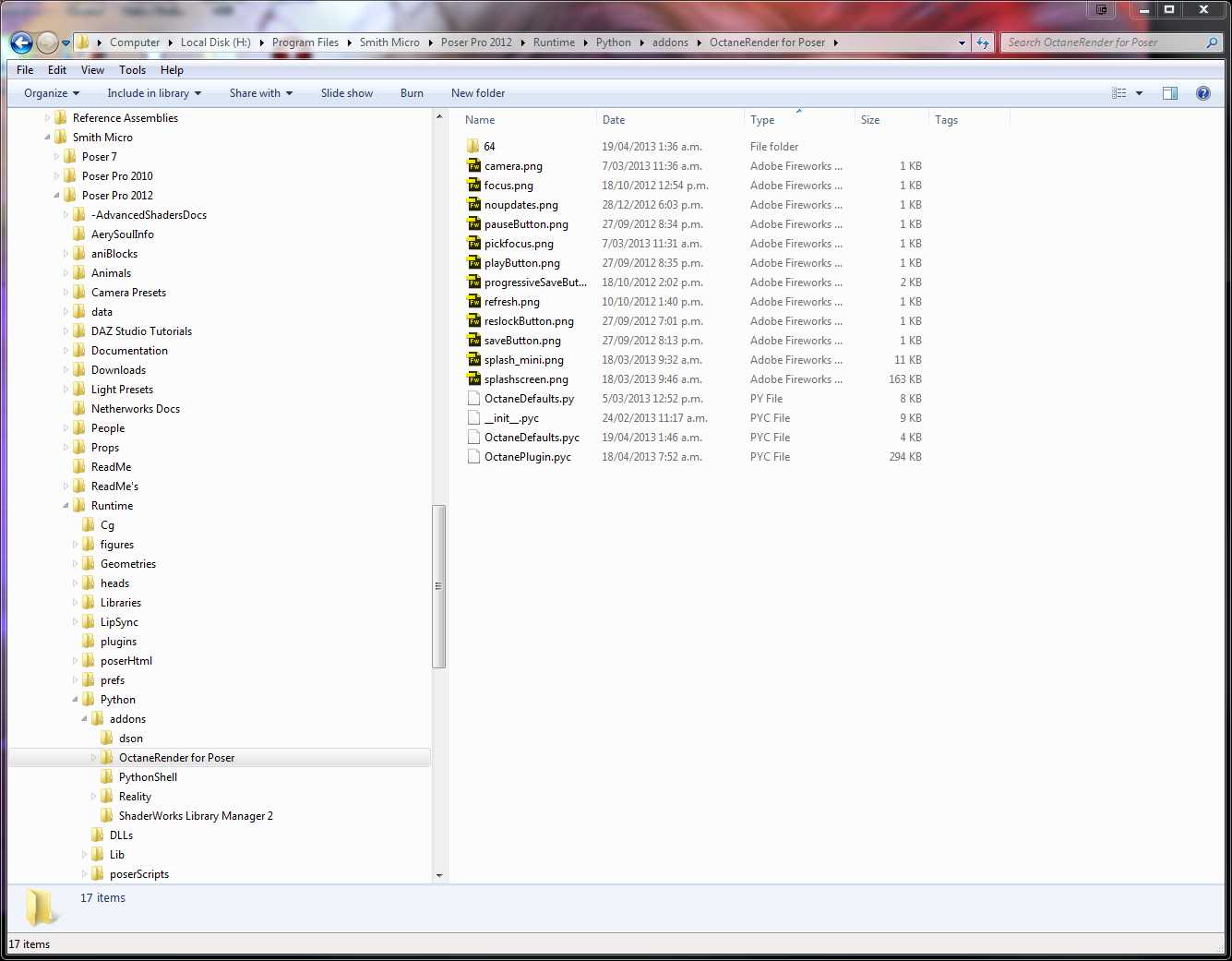Open the Help question mark icon
Image resolution: width=1232 pixels, height=961 pixels.
pos(1202,93)
